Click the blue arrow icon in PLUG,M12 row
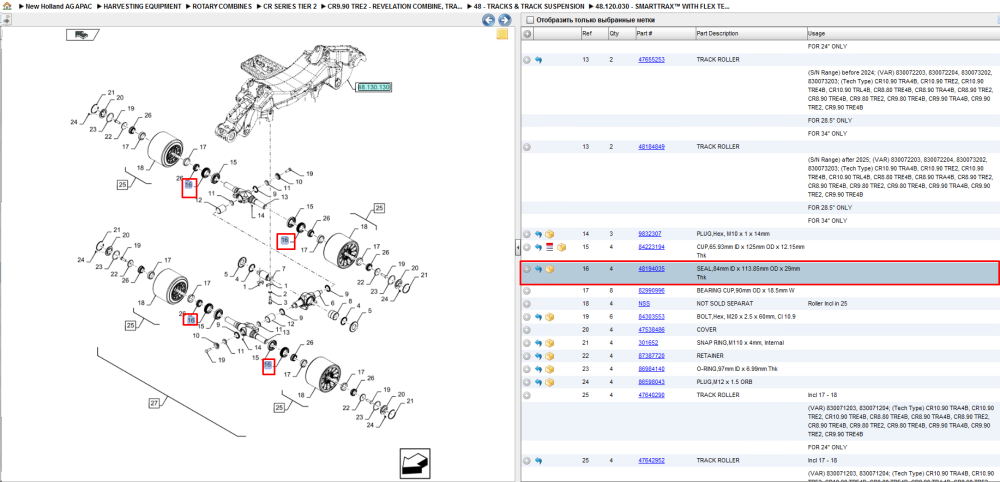The width and height of the screenshot is (1000, 482). 538,383
